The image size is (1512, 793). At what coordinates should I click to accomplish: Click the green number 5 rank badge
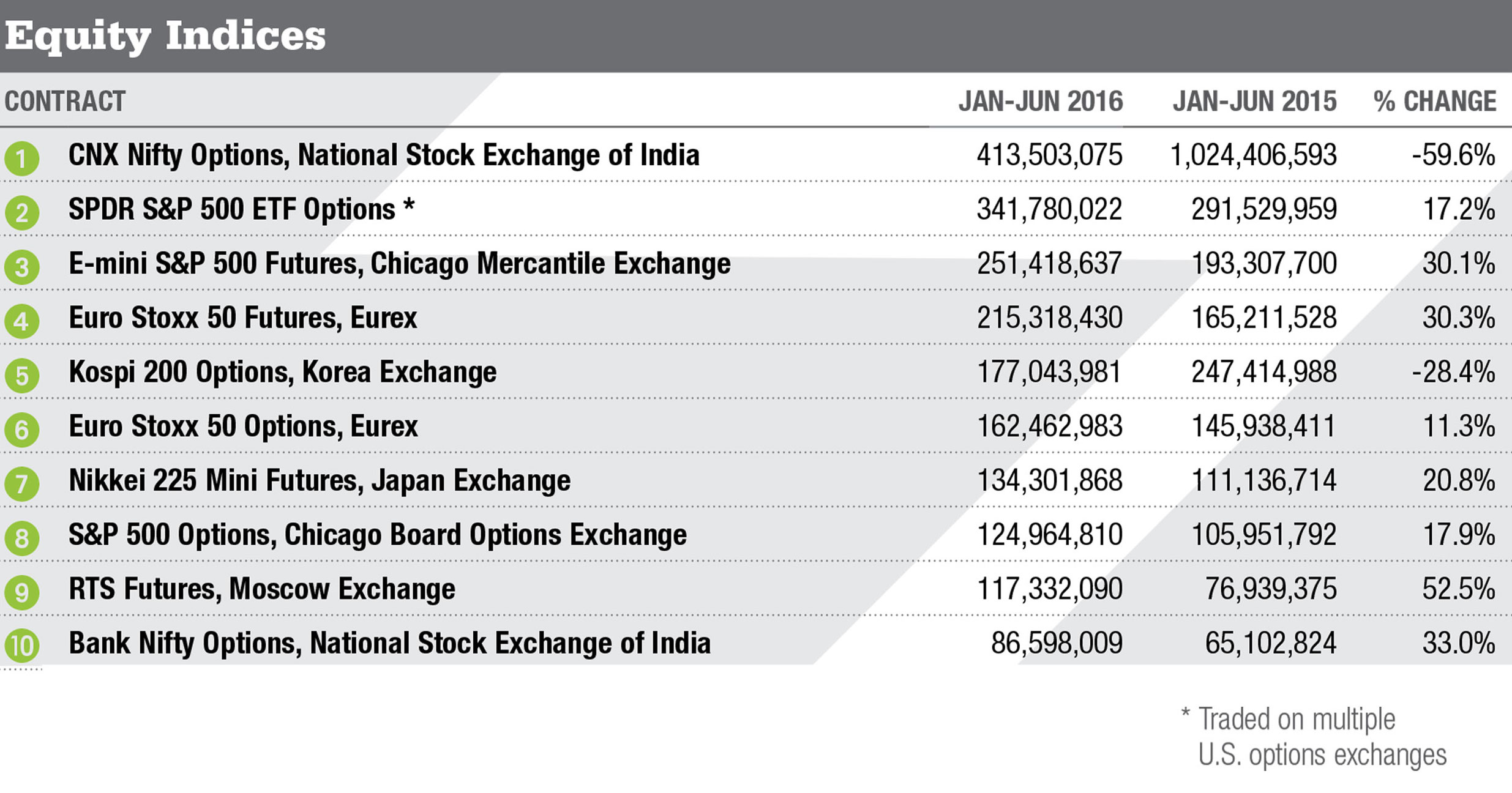[x=22, y=375]
